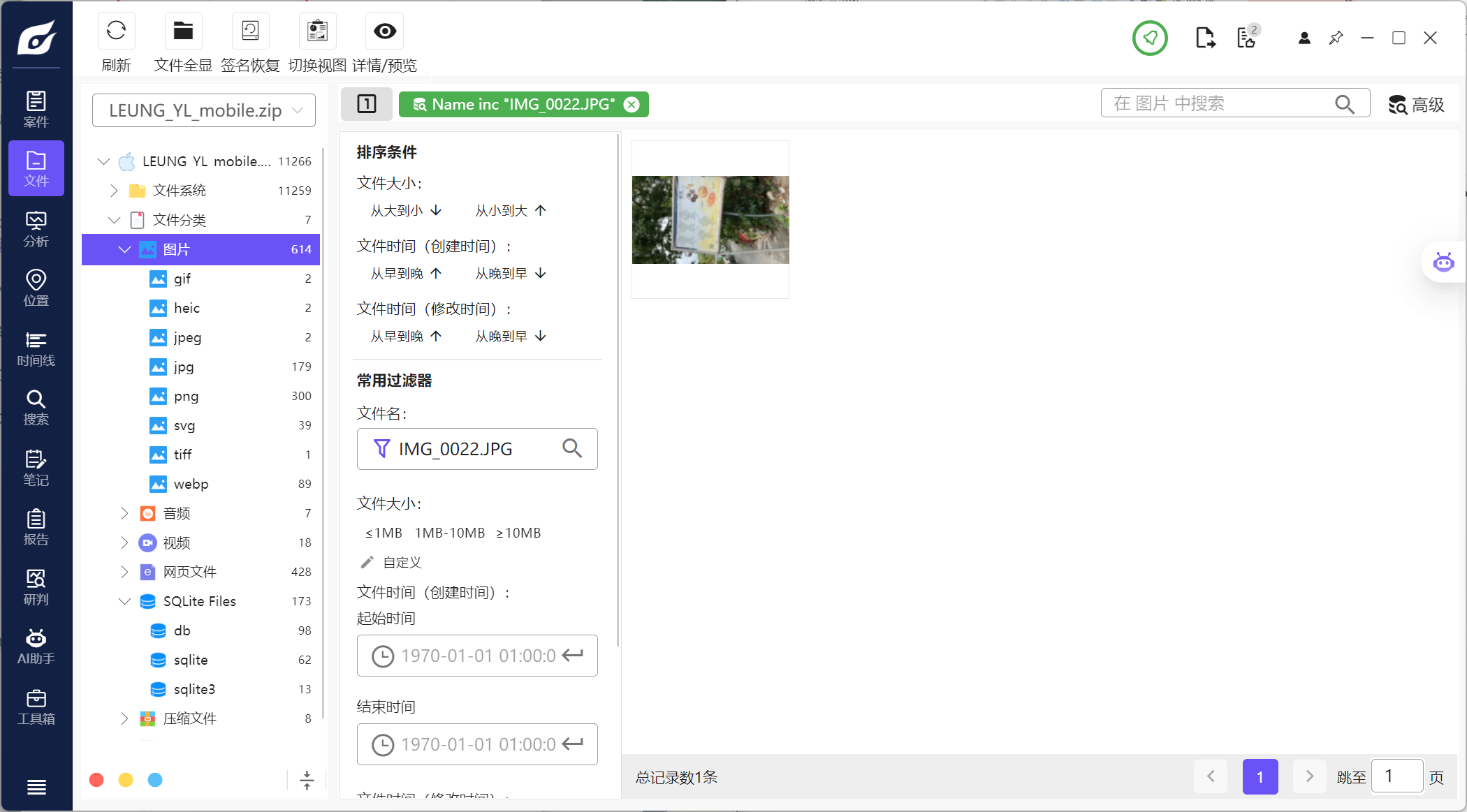
Task: Click the green location arrow circle icon
Action: click(1150, 38)
